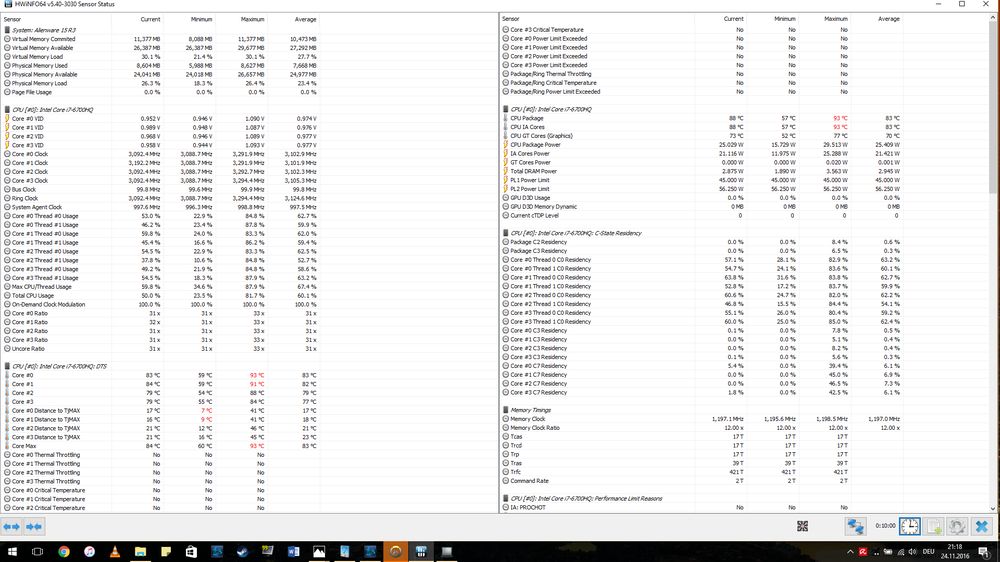Screen dimensions: 1000x562
Task: Reset the clock timer button
Action: pyautogui.click(x=910, y=526)
